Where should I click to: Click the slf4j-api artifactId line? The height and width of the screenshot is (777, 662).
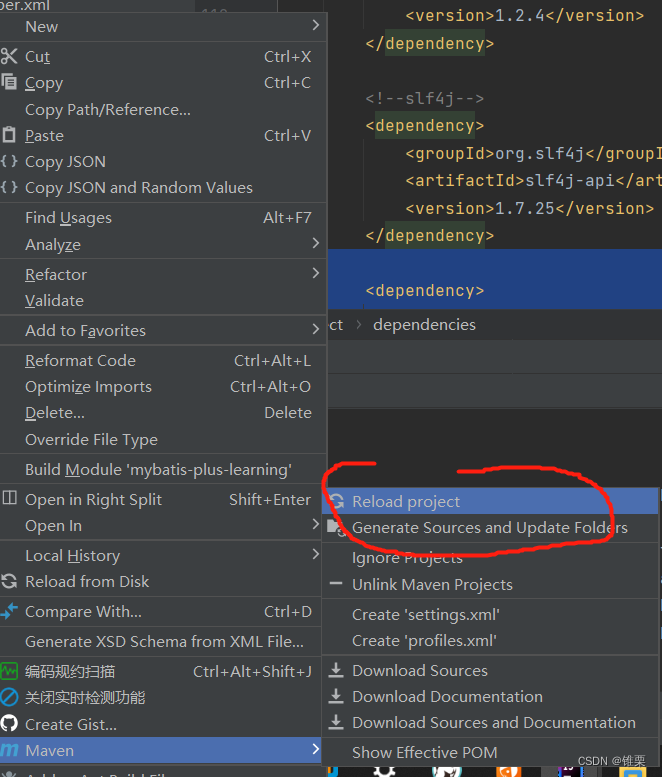[534, 180]
